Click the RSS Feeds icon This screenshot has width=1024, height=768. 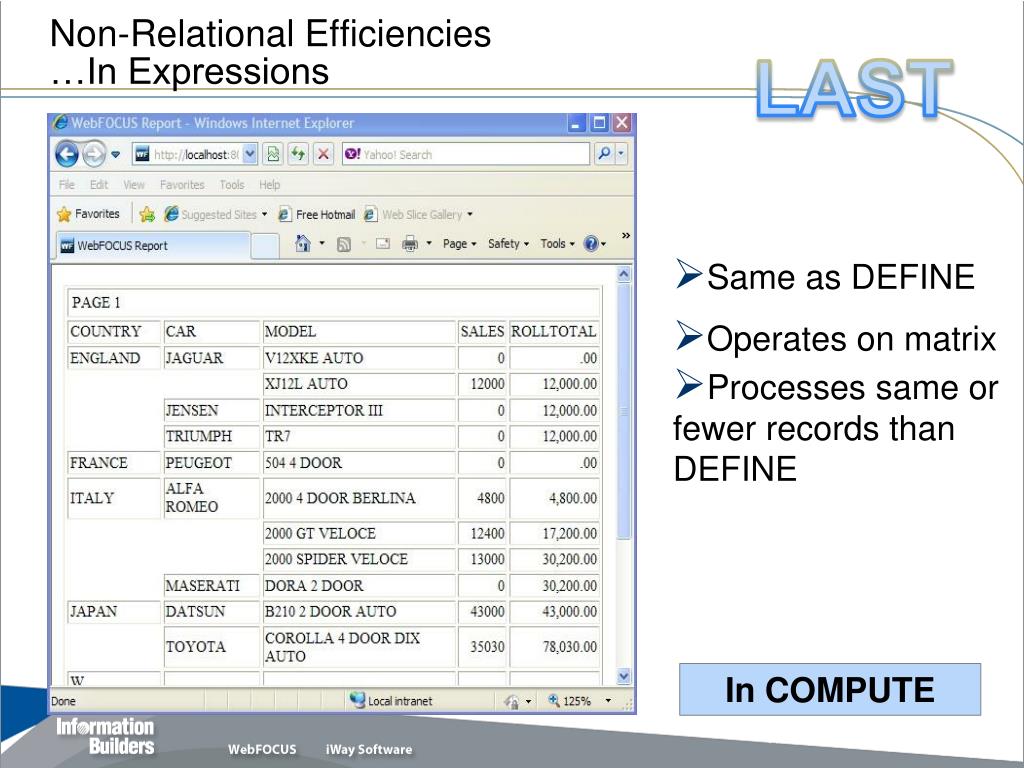click(344, 244)
